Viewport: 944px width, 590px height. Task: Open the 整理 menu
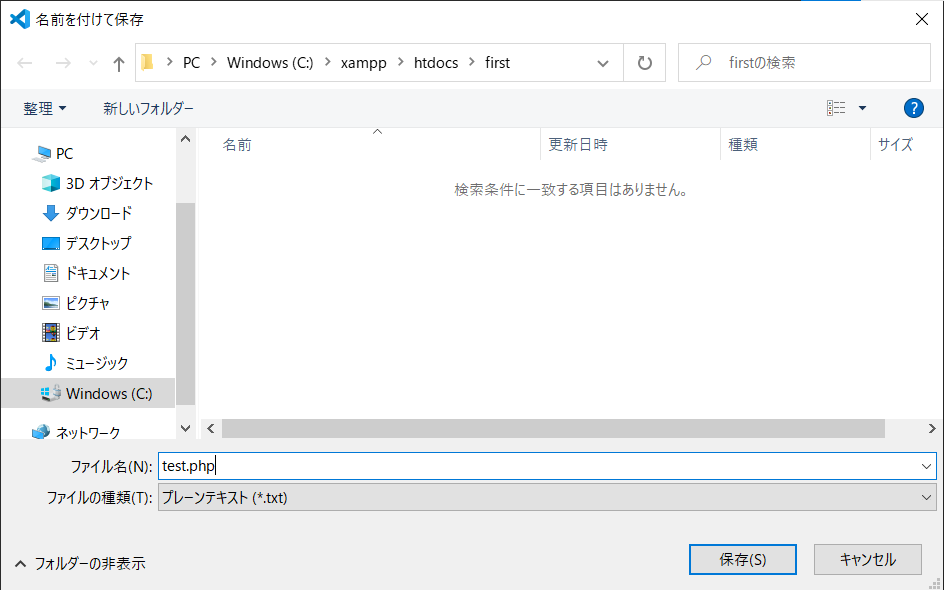click(45, 108)
